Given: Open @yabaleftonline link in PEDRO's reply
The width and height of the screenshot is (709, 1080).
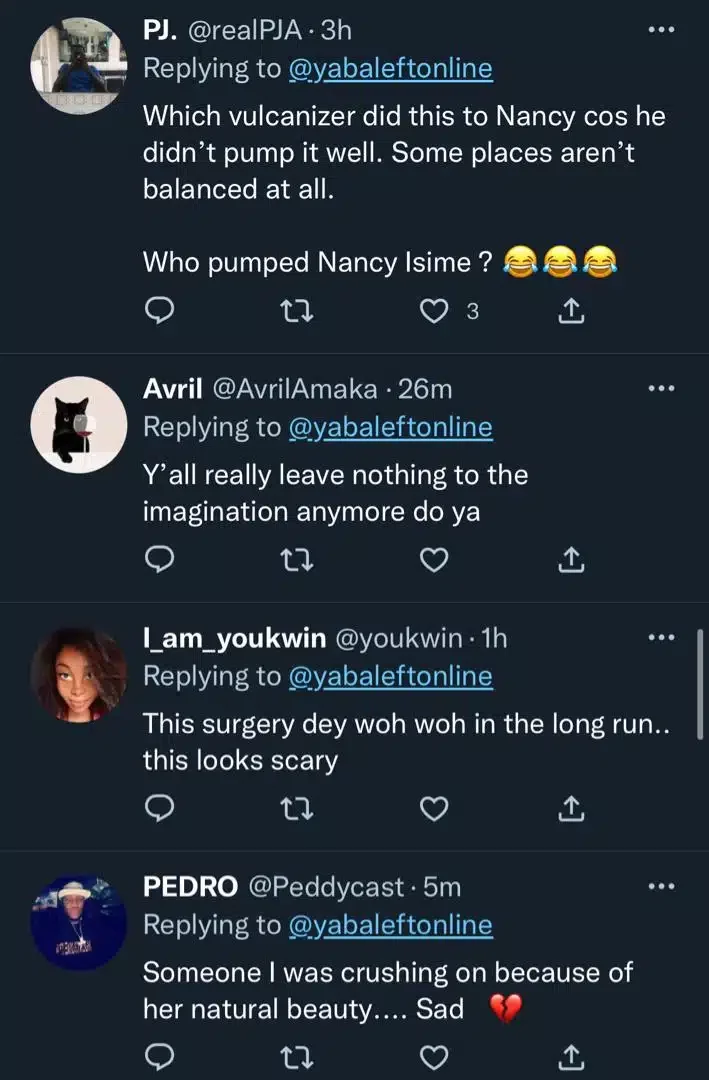Looking at the screenshot, I should pyautogui.click(x=390, y=925).
